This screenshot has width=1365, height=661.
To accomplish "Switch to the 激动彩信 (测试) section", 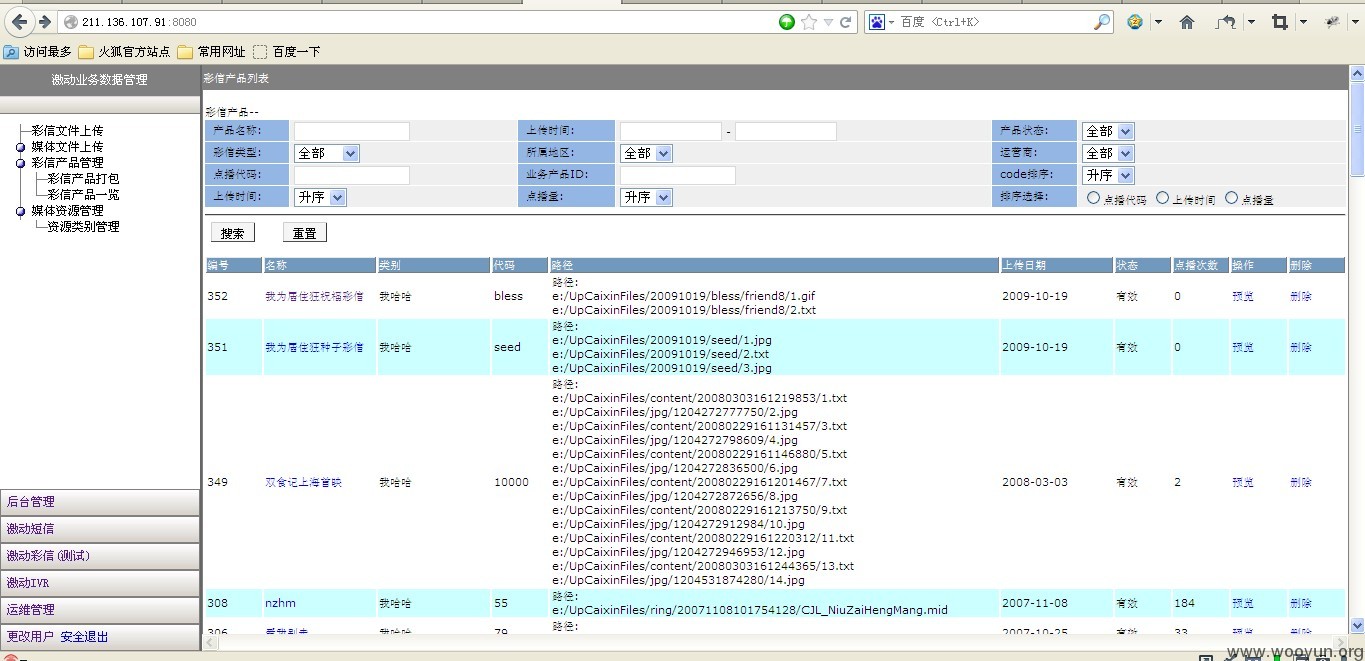I will pos(100,556).
